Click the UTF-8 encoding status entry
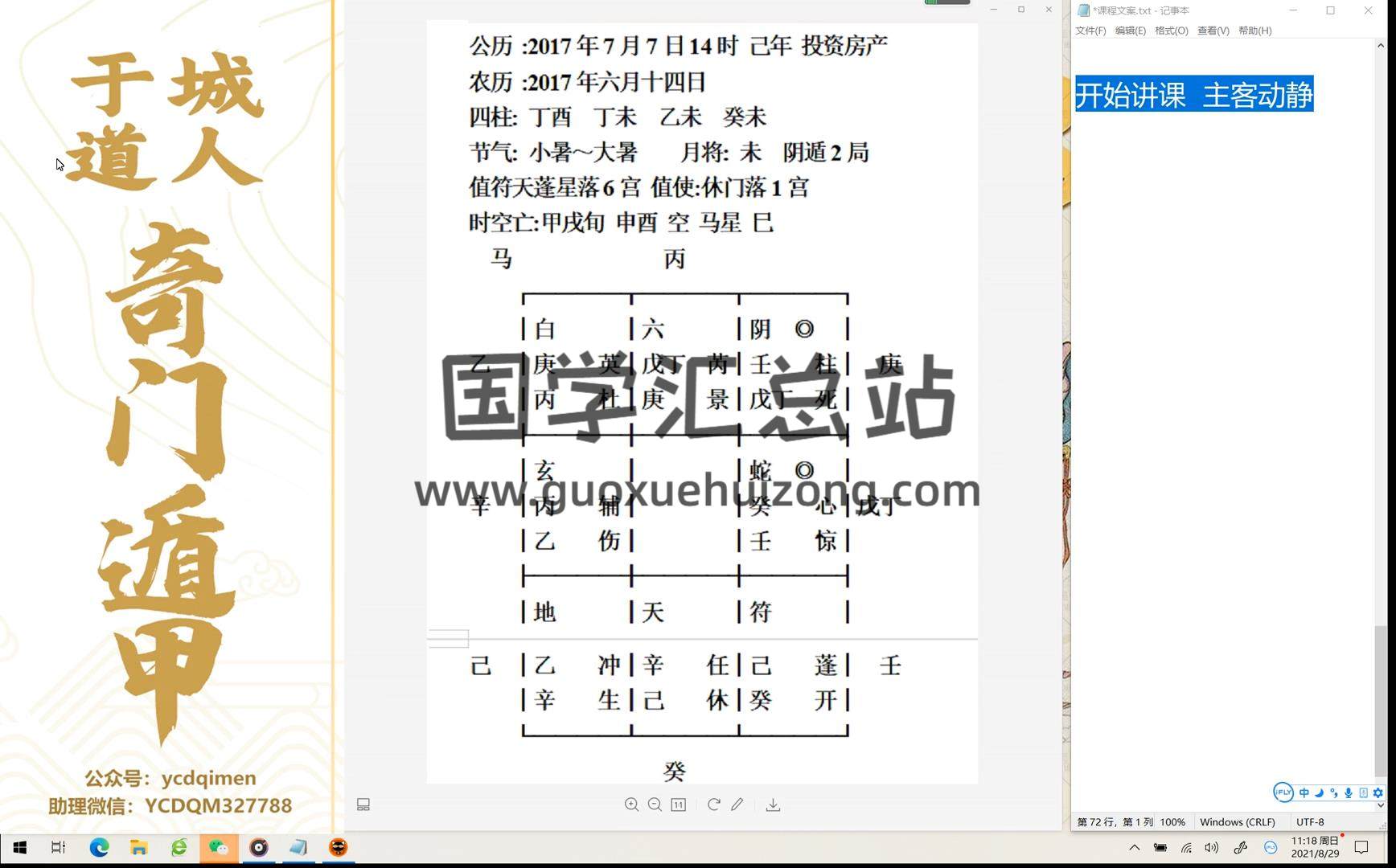1396x868 pixels. 1310,822
